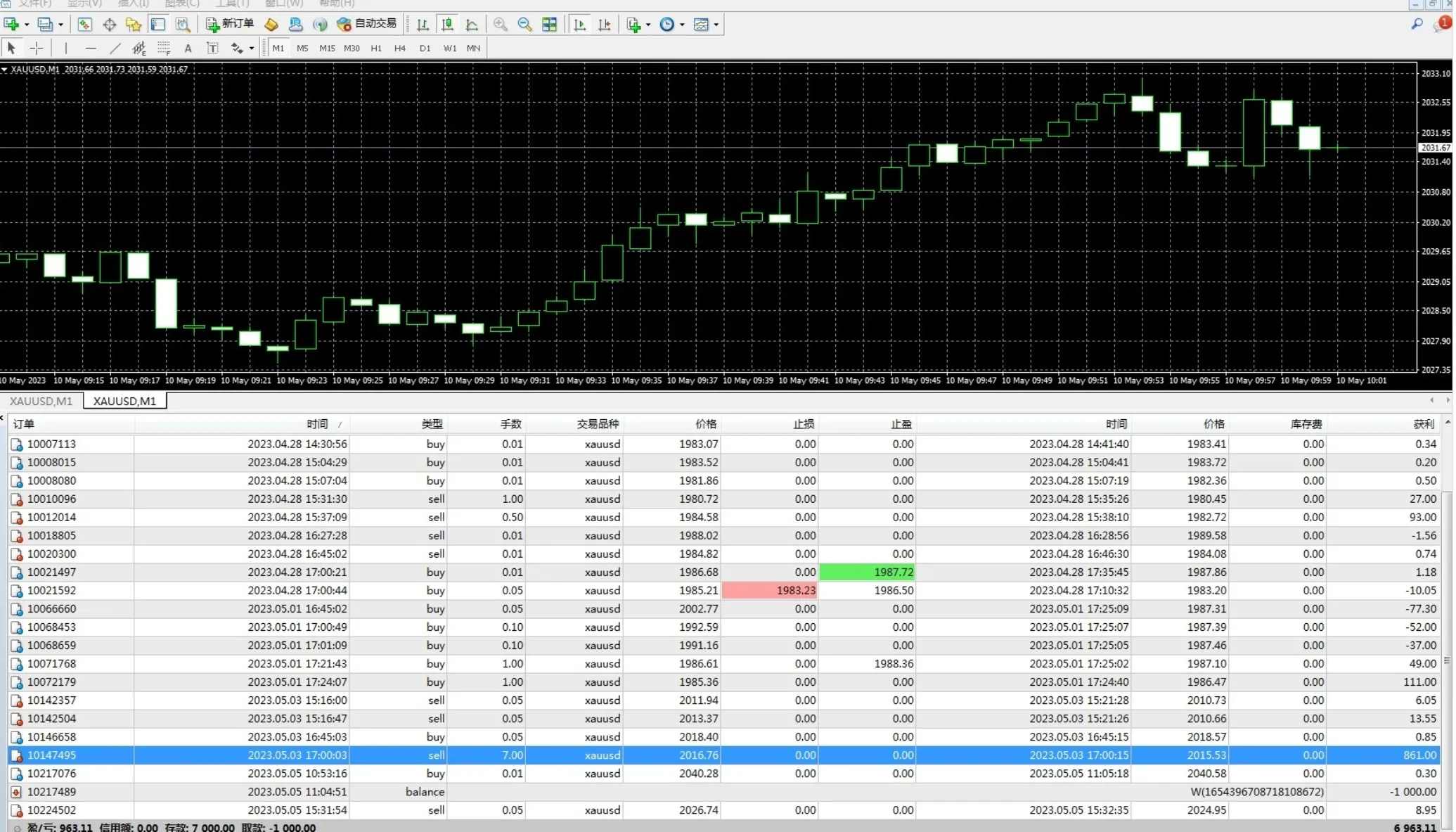Expand the new chart dropdown arrow
1456x832 pixels.
pyautogui.click(x=27, y=25)
